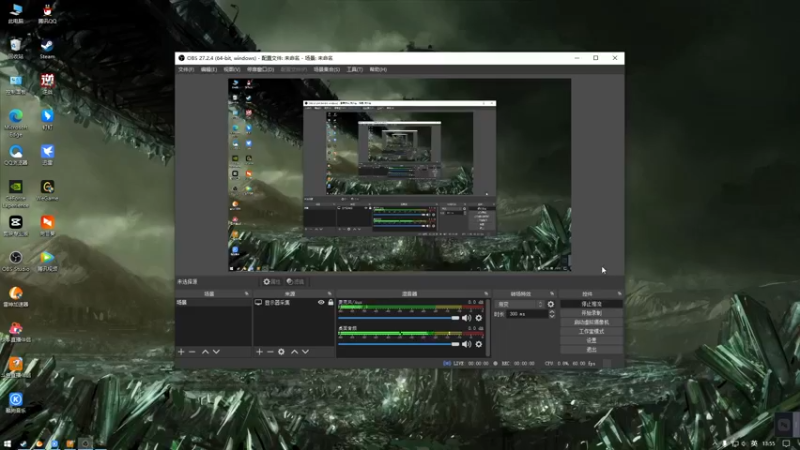Pop out the Controls dock panel

point(619,294)
